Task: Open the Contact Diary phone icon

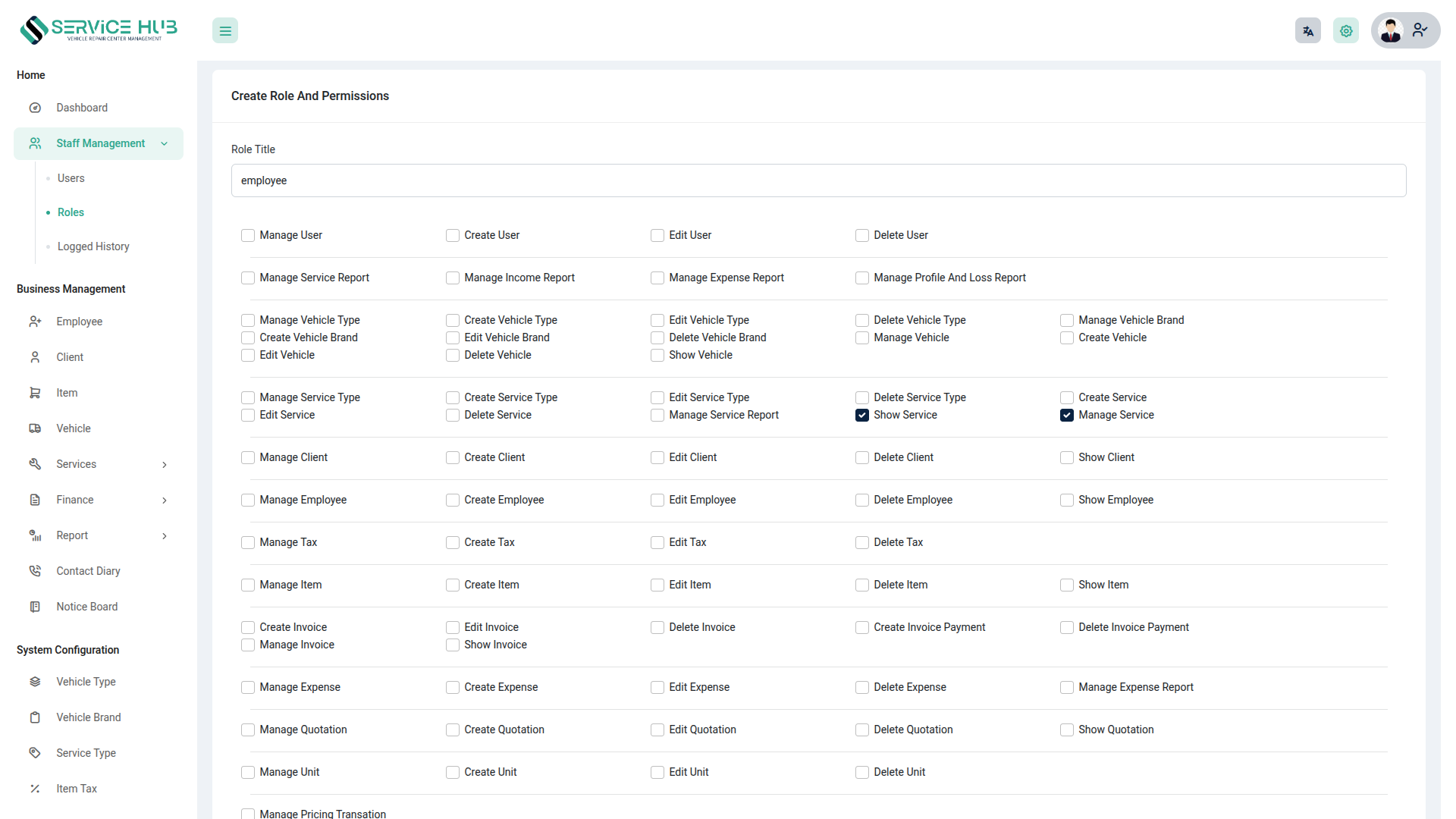Action: [35, 571]
